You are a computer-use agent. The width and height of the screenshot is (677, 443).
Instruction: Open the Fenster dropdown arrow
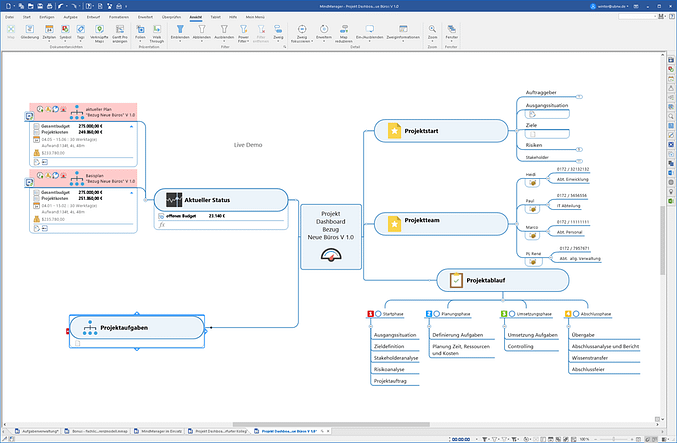pos(452,41)
